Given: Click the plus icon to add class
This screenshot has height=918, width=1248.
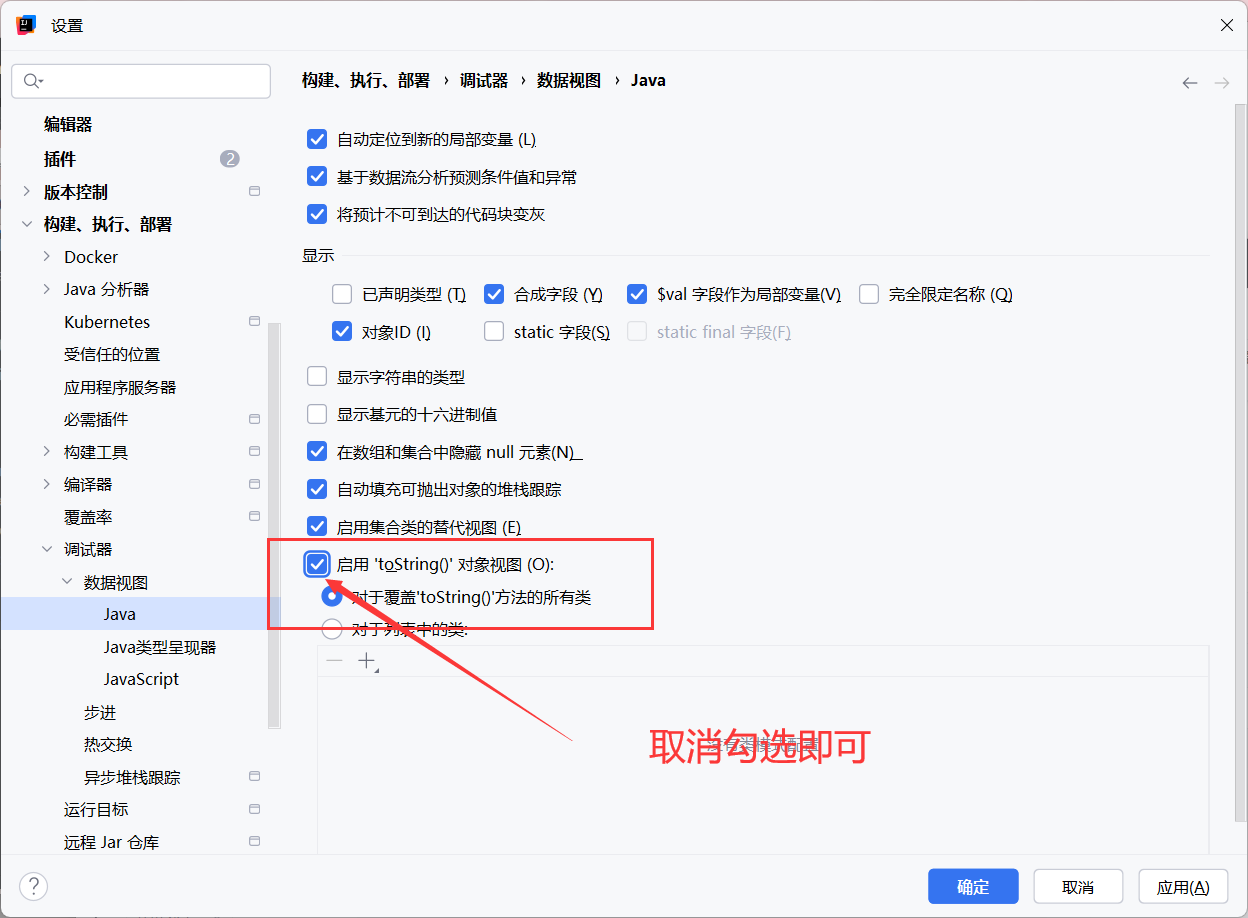Looking at the screenshot, I should (367, 661).
